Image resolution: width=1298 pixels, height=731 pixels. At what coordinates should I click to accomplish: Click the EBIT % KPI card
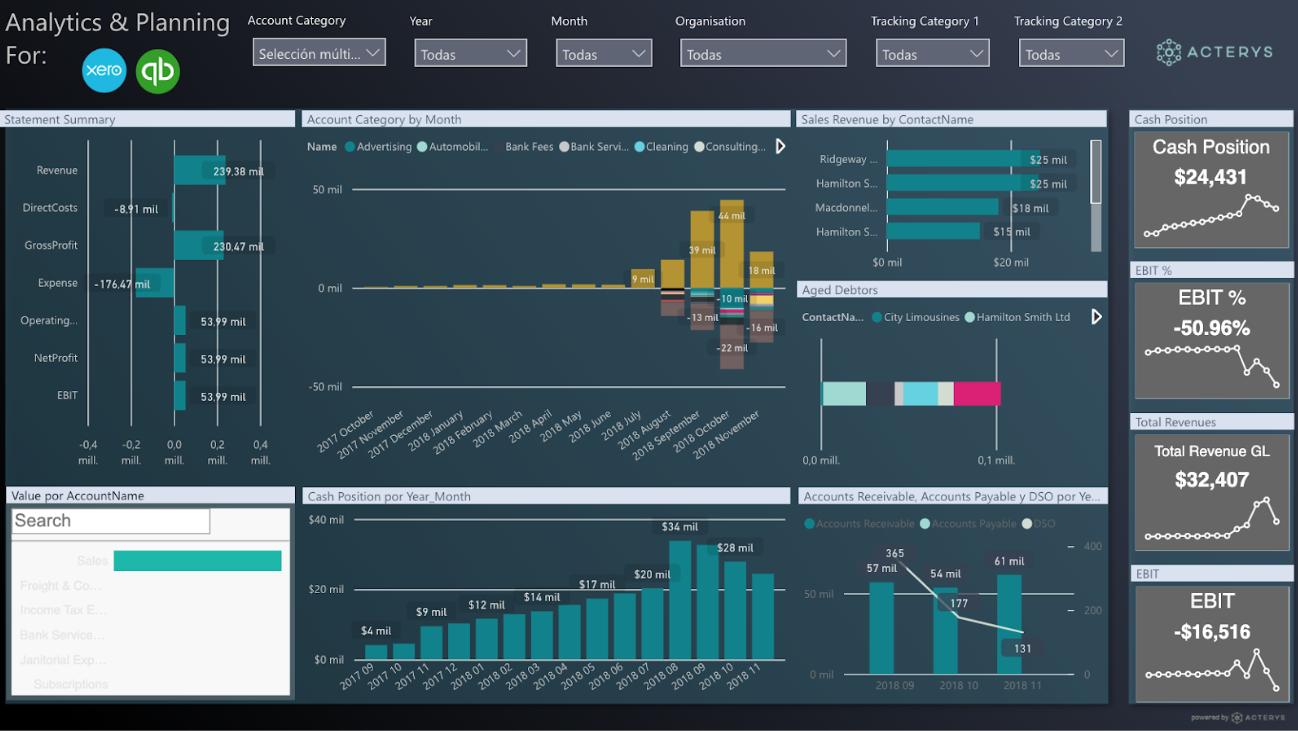1211,340
